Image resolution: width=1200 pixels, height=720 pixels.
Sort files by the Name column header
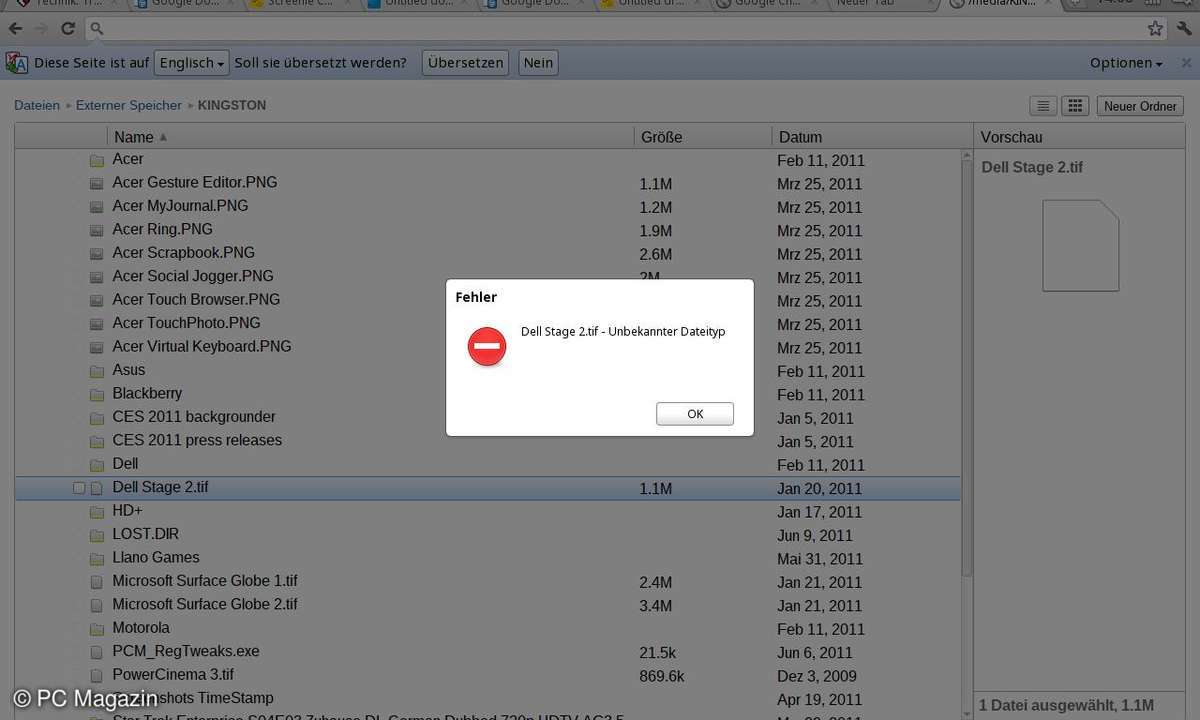point(370,137)
